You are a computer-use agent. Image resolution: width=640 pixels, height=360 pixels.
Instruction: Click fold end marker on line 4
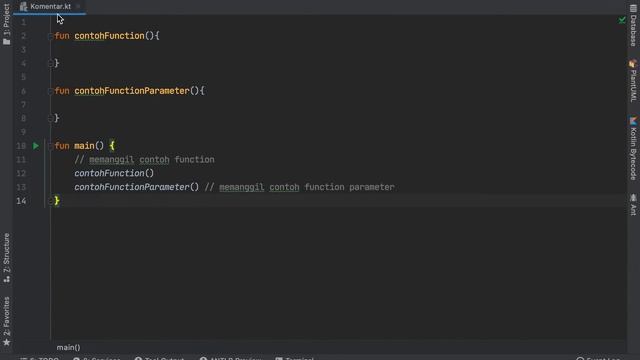pos(50,63)
